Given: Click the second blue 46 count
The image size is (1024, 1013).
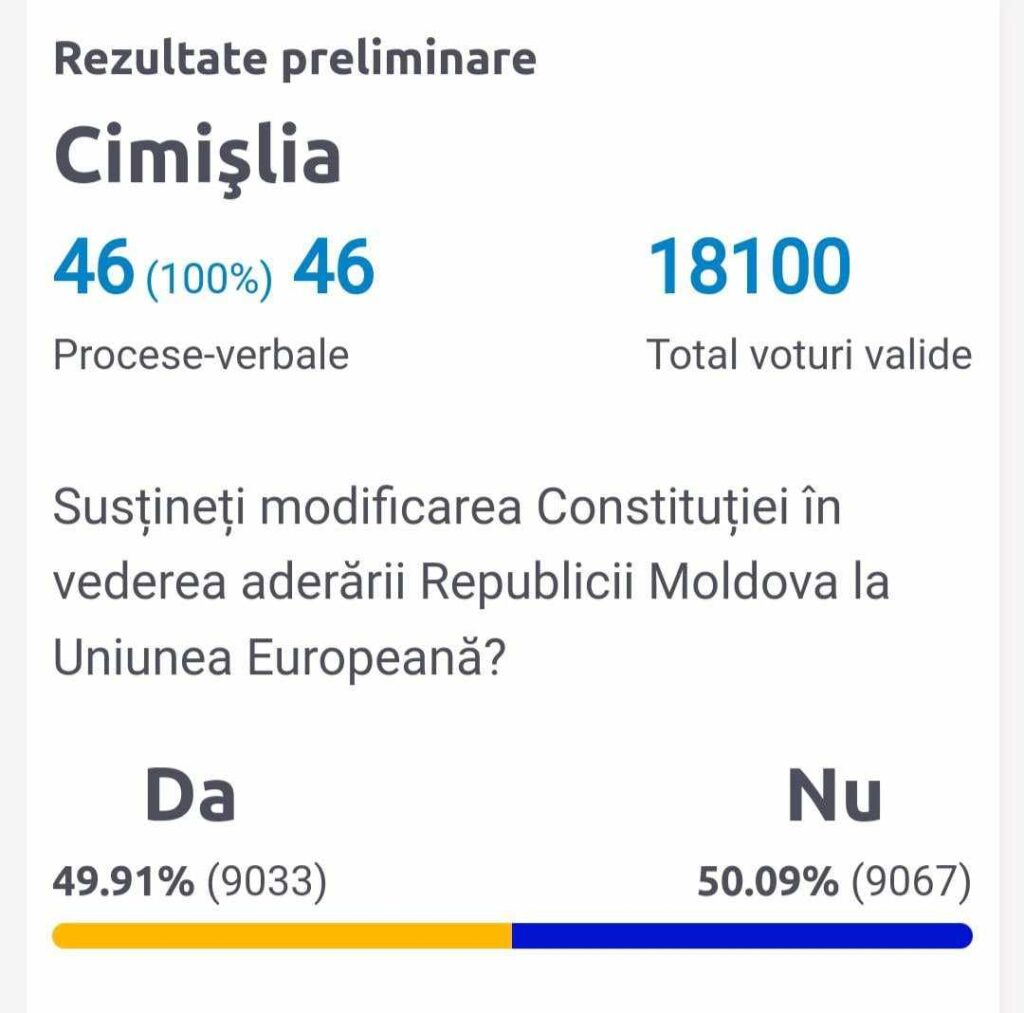Looking at the screenshot, I should (x=334, y=266).
